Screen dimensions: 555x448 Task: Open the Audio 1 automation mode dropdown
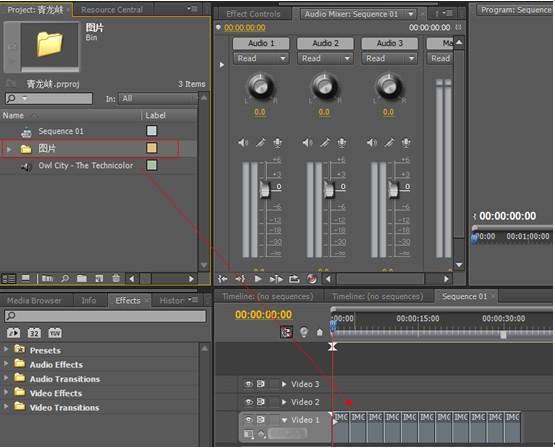[261, 58]
